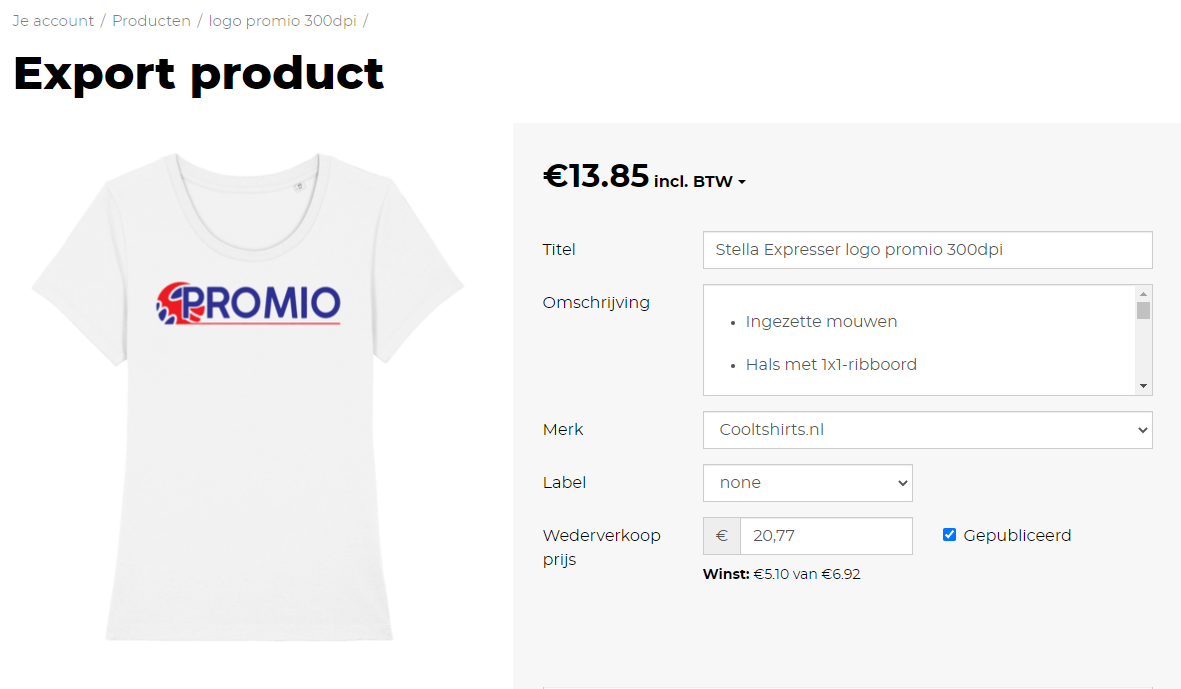Image resolution: width=1181 pixels, height=689 pixels.
Task: Click the PROMIO logo on the shirt
Action: tap(249, 303)
